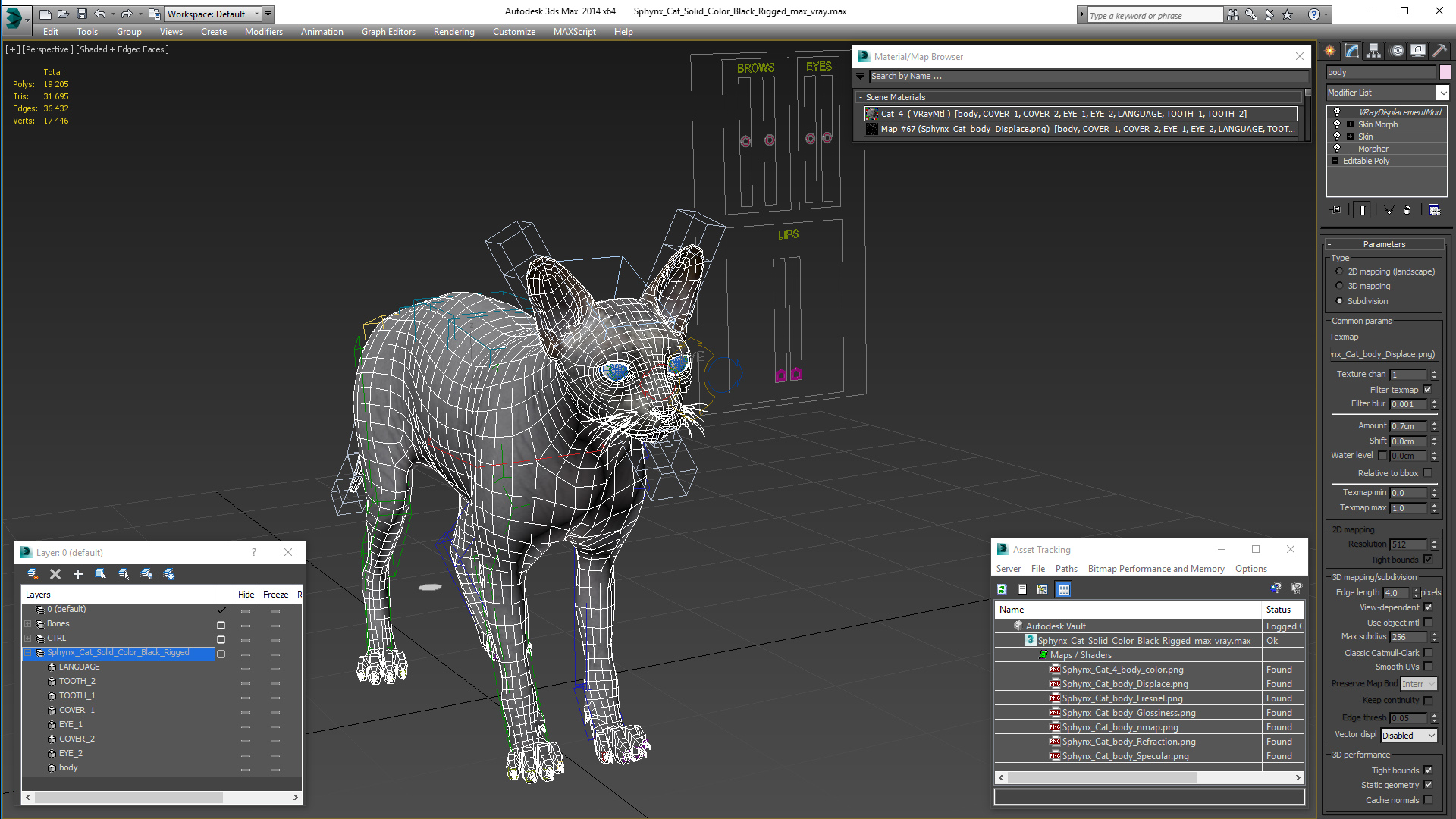Click the search binoculars icon in title bar
Viewport: 1456px width, 819px height.
click(x=1233, y=14)
